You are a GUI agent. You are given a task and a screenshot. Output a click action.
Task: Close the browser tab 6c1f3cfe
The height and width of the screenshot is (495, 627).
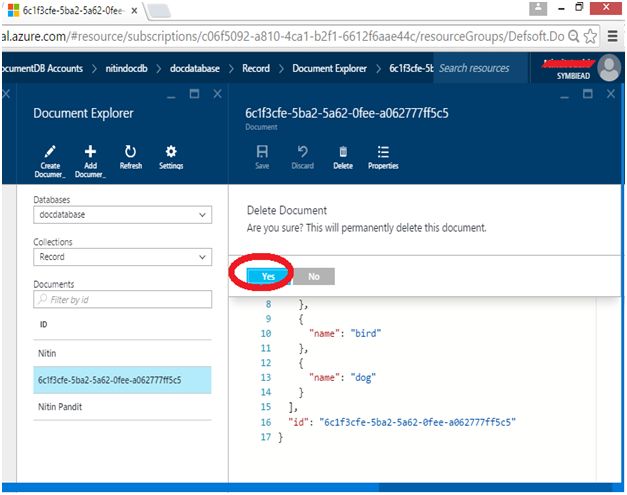tap(134, 11)
